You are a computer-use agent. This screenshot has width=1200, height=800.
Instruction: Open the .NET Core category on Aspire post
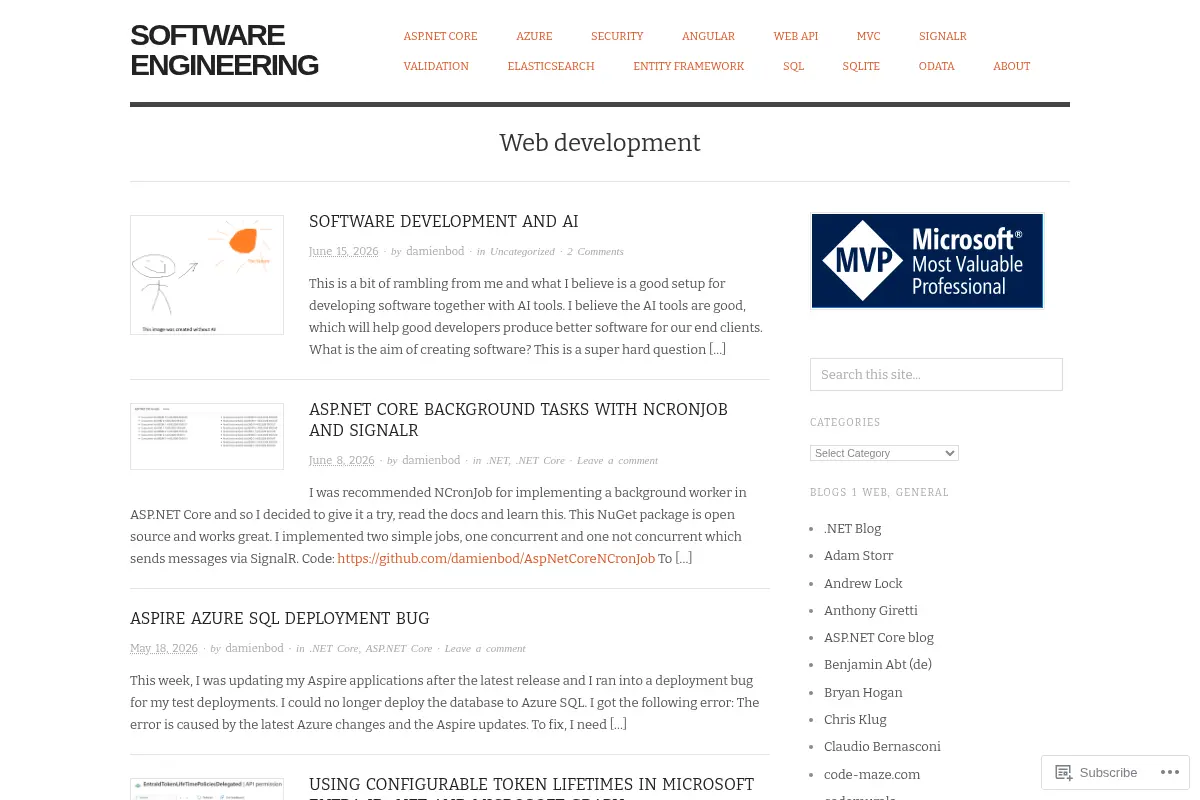[334, 648]
